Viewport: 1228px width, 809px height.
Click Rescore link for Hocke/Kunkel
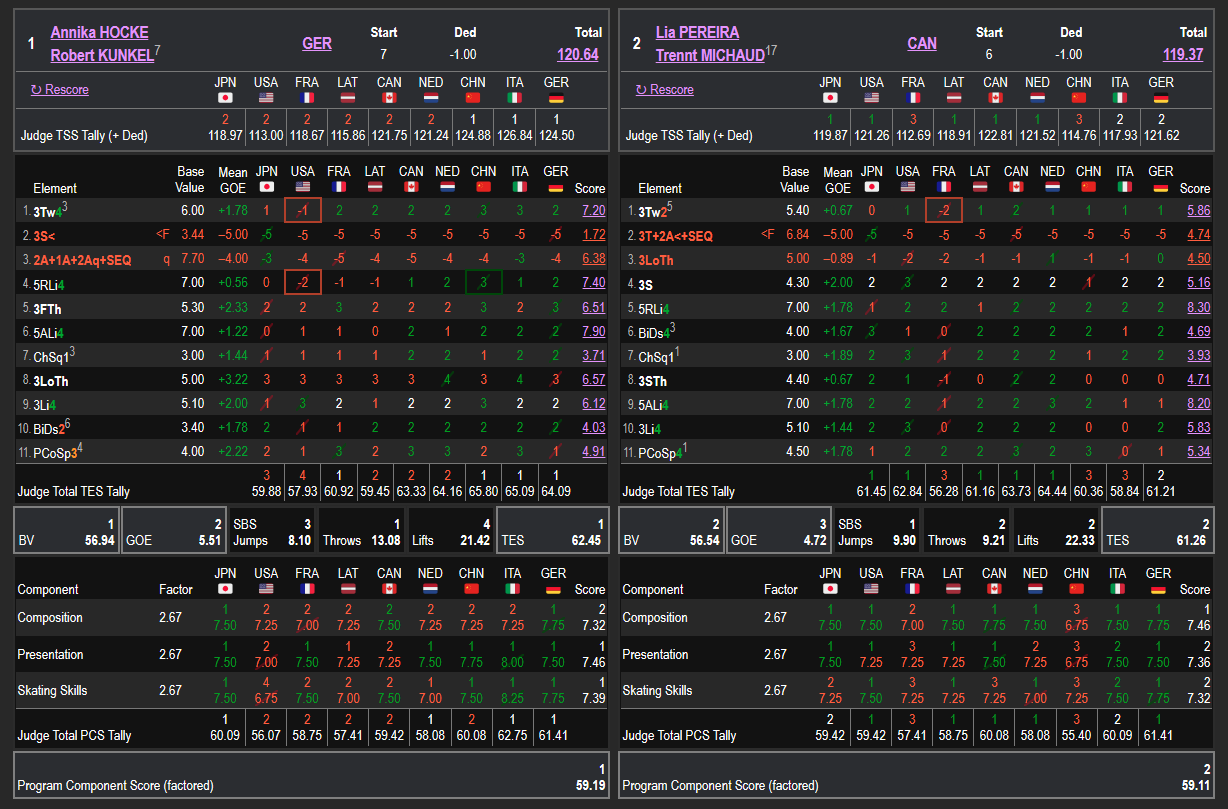(59, 90)
